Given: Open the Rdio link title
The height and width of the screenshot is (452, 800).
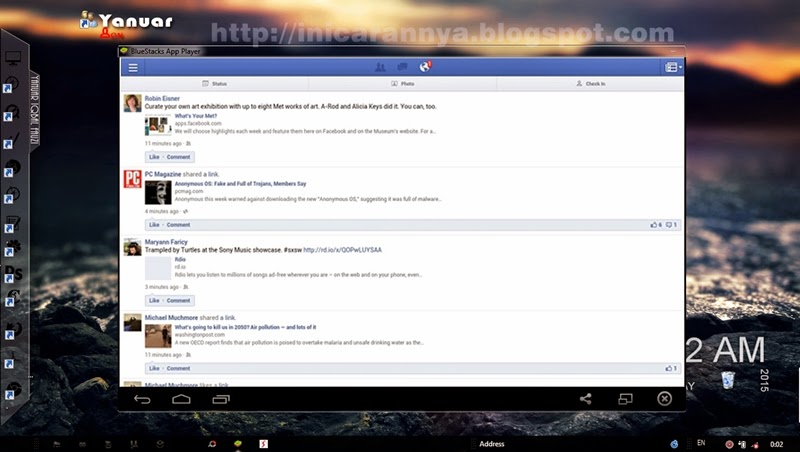Looking at the screenshot, I should [x=180, y=259].
